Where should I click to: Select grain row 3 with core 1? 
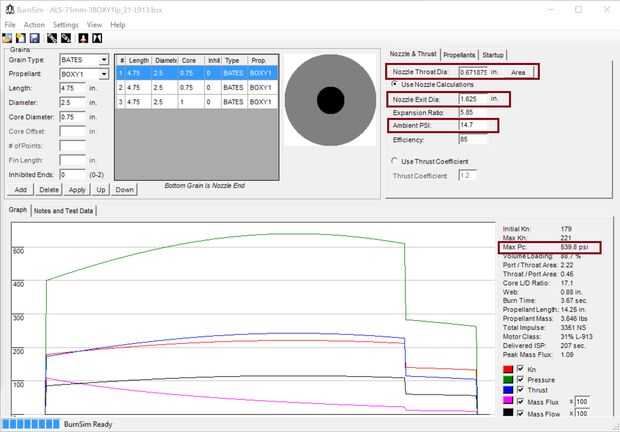click(197, 102)
